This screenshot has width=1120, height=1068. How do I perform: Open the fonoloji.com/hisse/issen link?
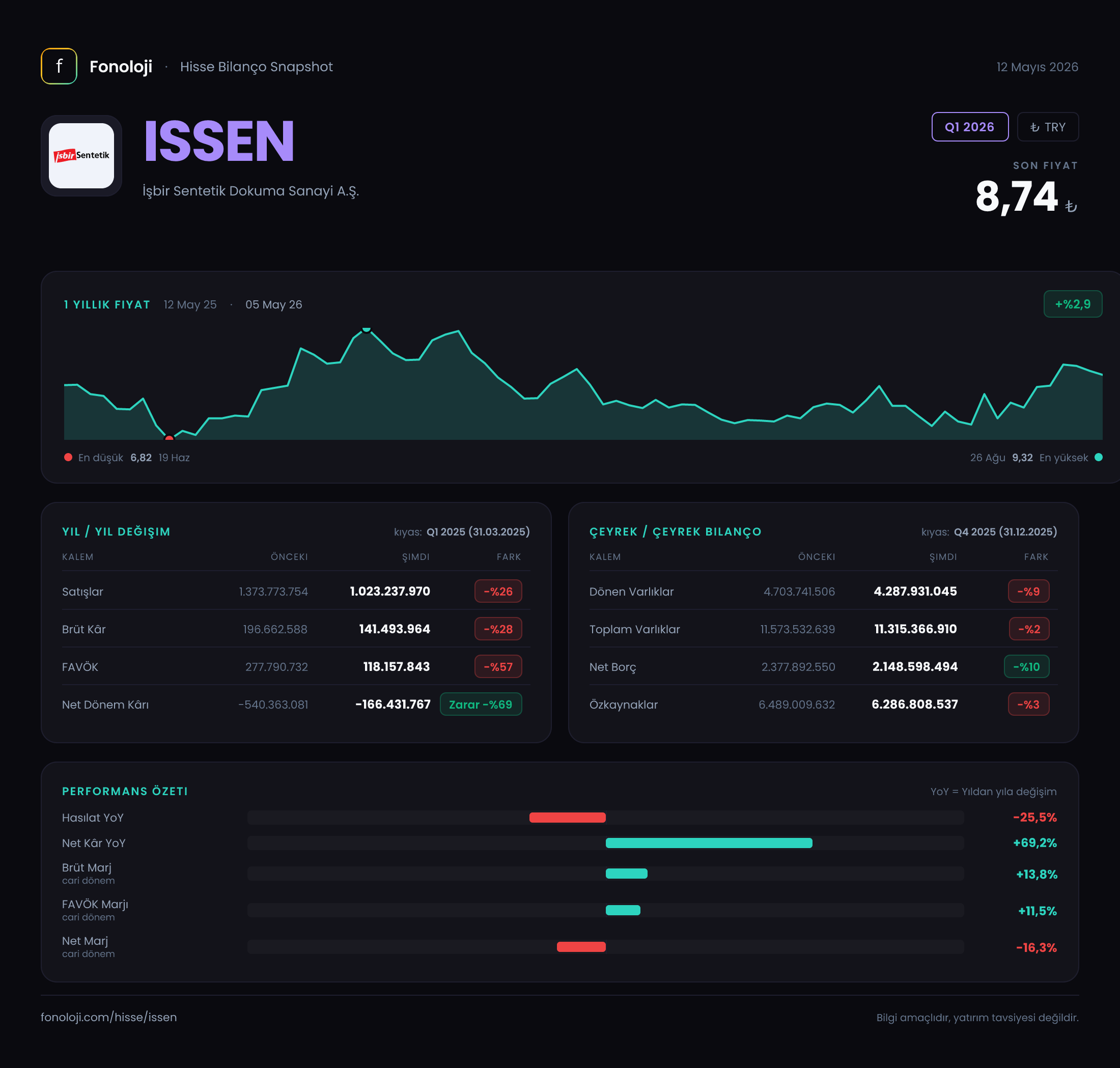click(109, 1017)
